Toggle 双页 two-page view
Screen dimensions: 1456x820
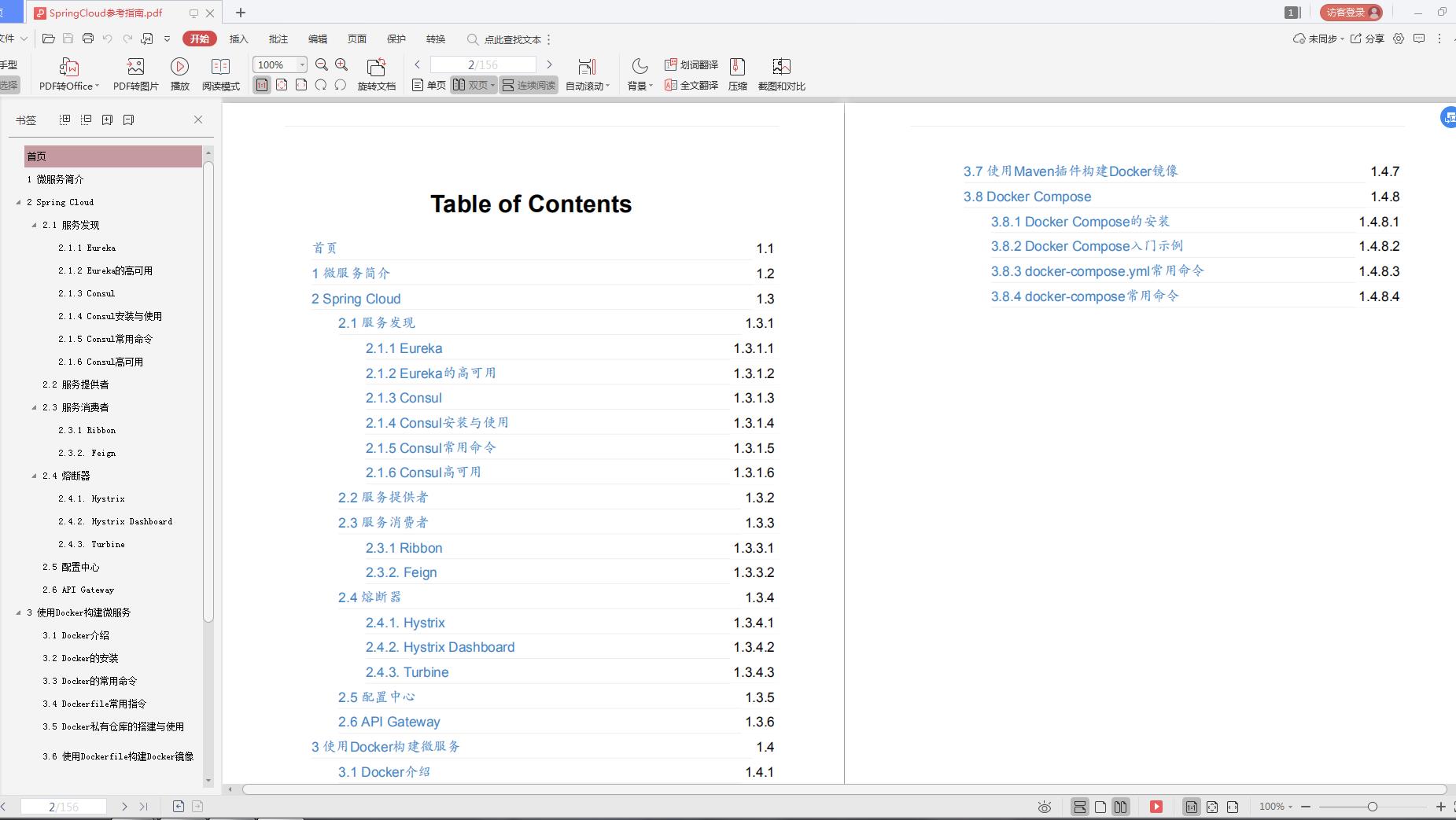point(474,85)
